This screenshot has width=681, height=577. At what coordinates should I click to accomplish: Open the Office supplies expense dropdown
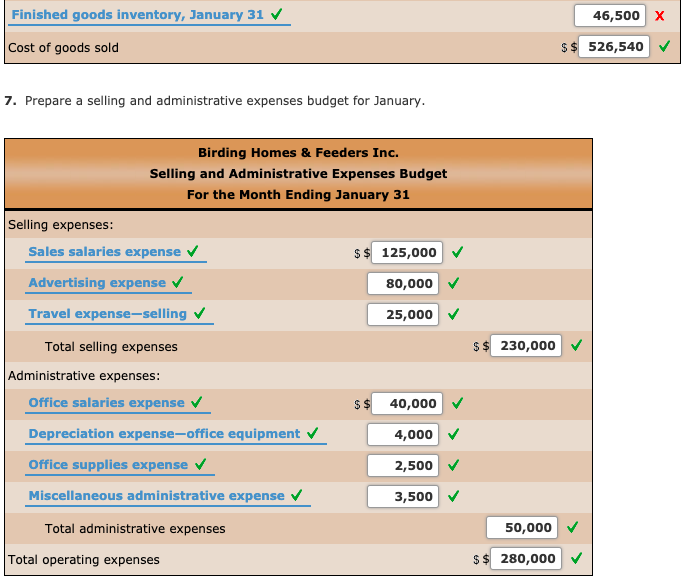[x=120, y=465]
